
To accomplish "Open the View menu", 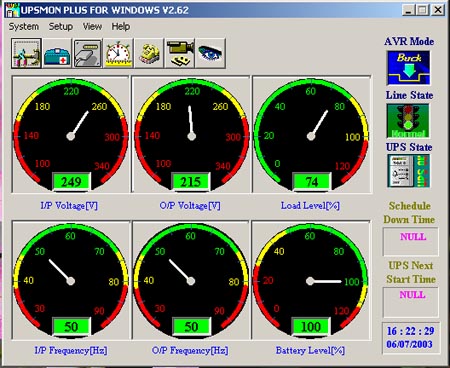I will [92, 26].
